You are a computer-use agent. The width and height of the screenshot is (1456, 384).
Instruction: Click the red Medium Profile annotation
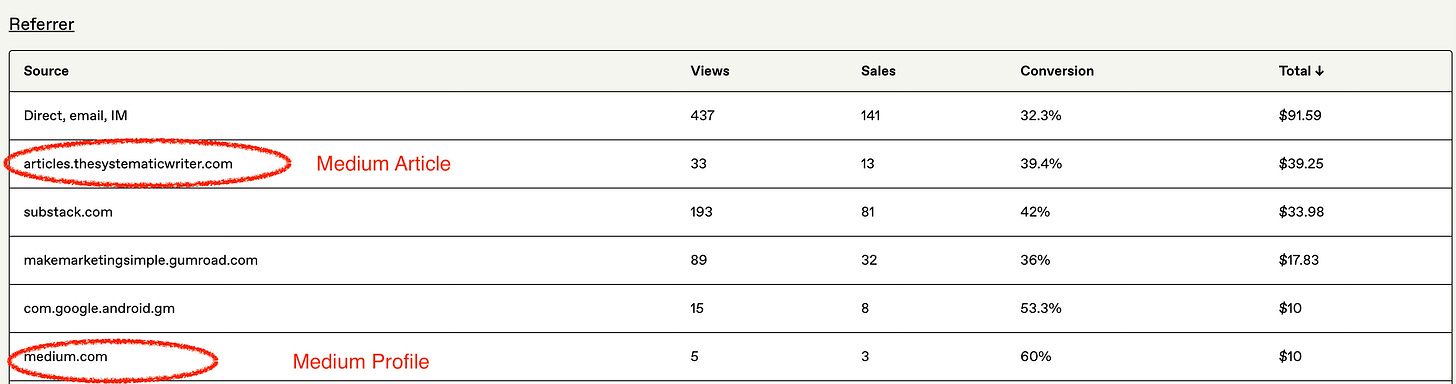click(x=361, y=362)
